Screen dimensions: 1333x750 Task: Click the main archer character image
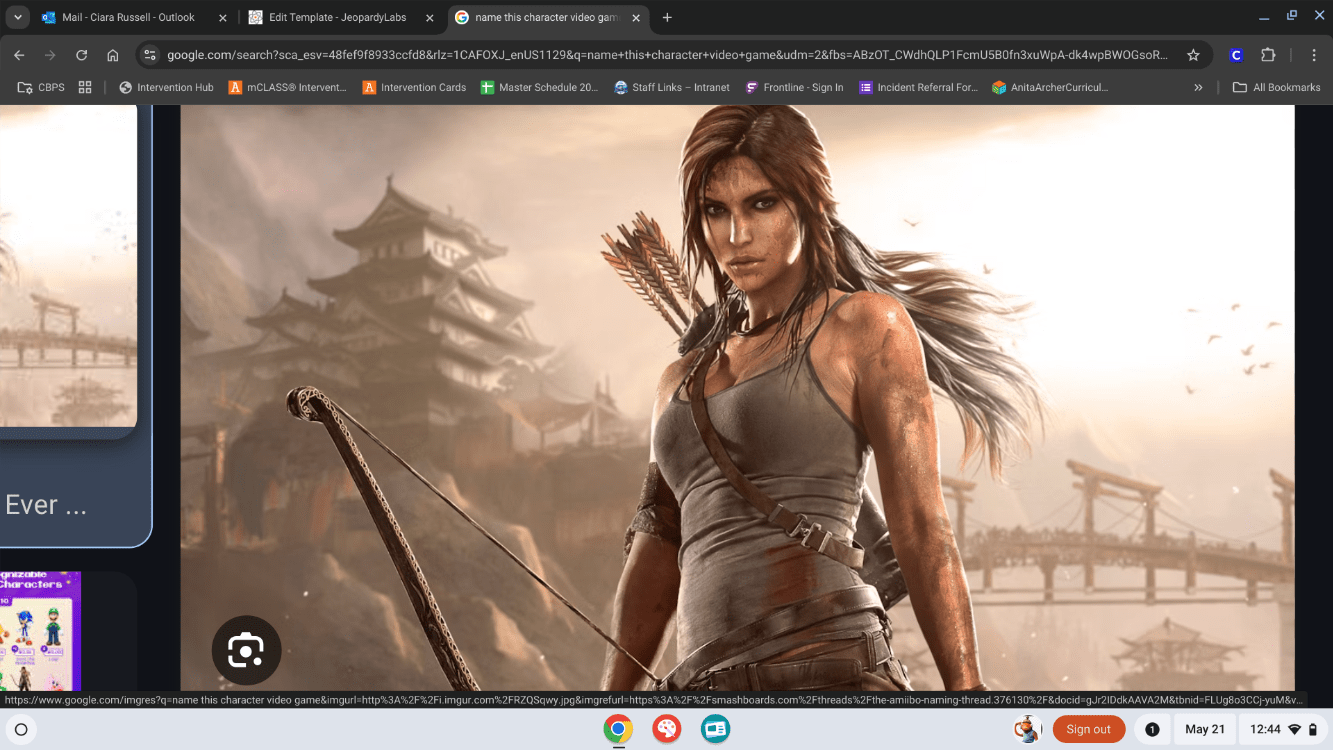(737, 397)
